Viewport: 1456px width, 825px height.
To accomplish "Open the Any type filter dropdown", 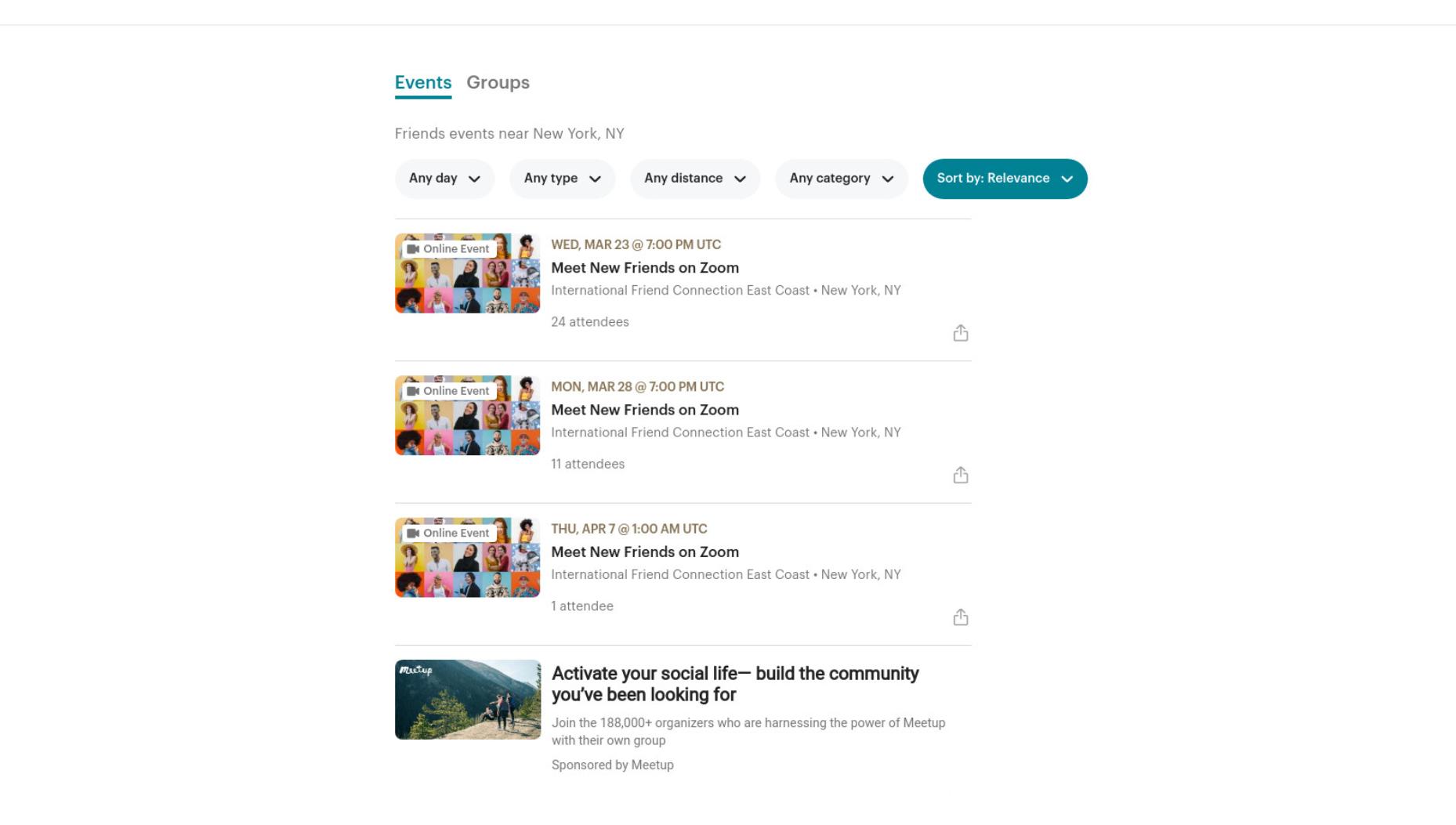I will tap(563, 179).
